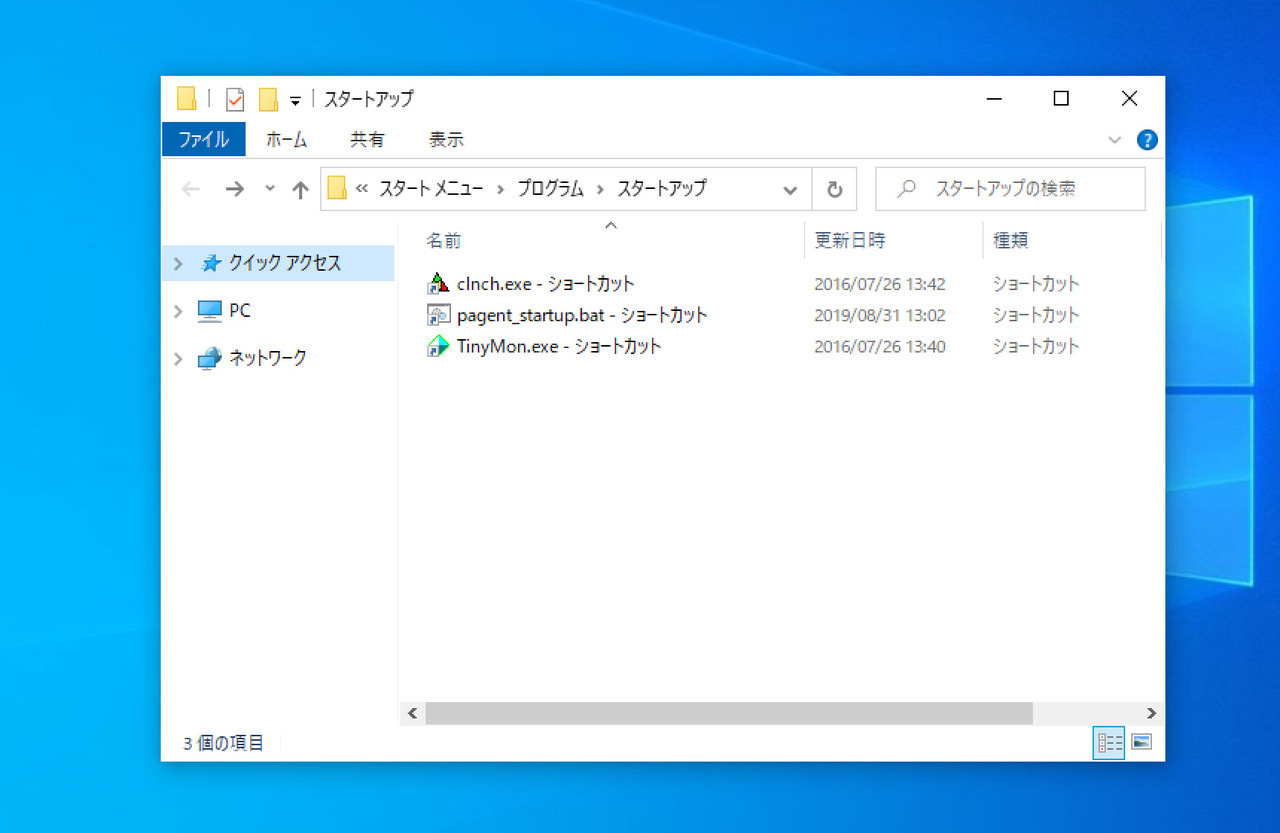The image size is (1280, 833).
Task: Switch to the 共有 ribbon tab
Action: coord(367,139)
